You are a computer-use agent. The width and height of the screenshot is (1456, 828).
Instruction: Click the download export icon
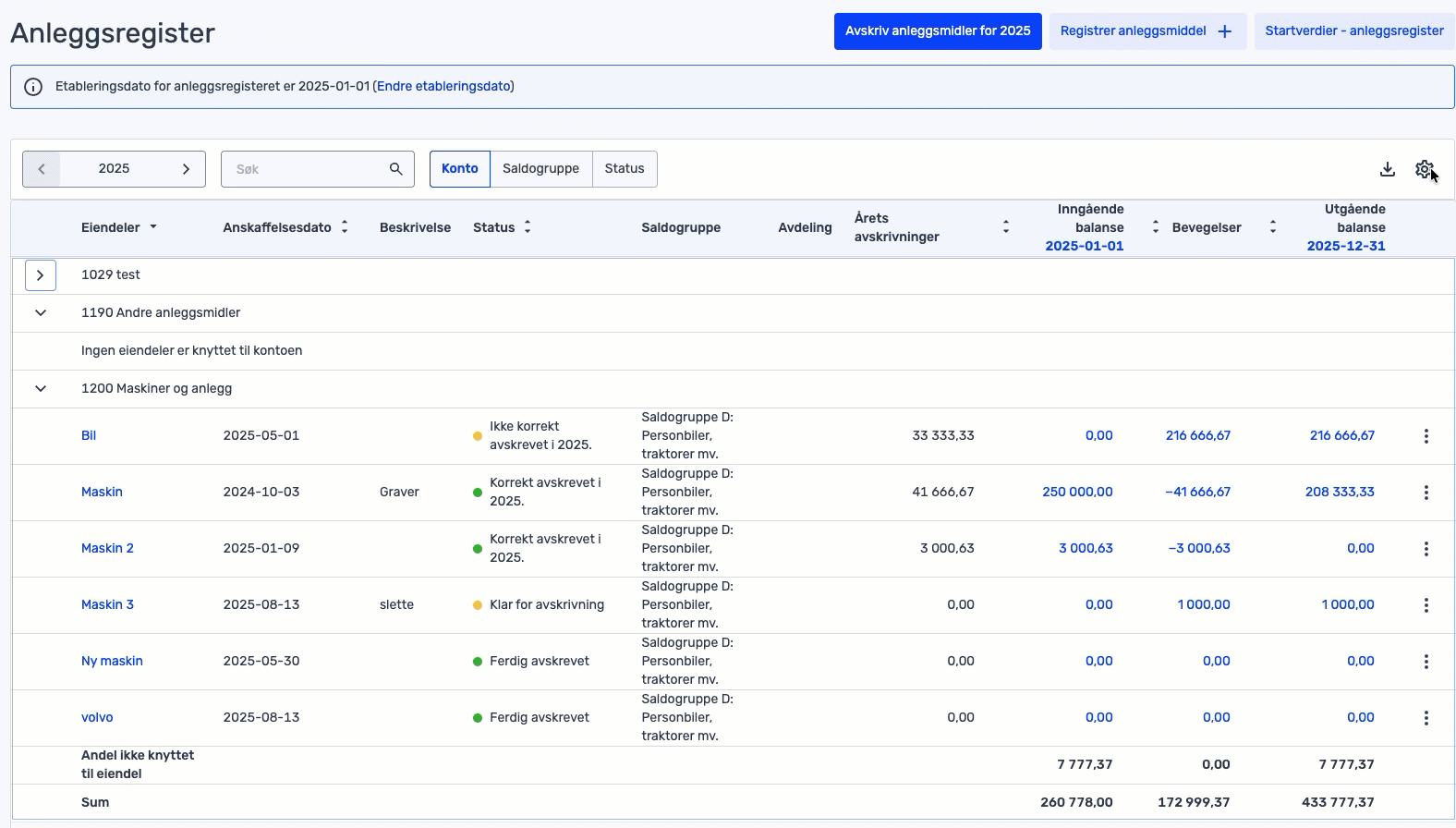point(1387,169)
